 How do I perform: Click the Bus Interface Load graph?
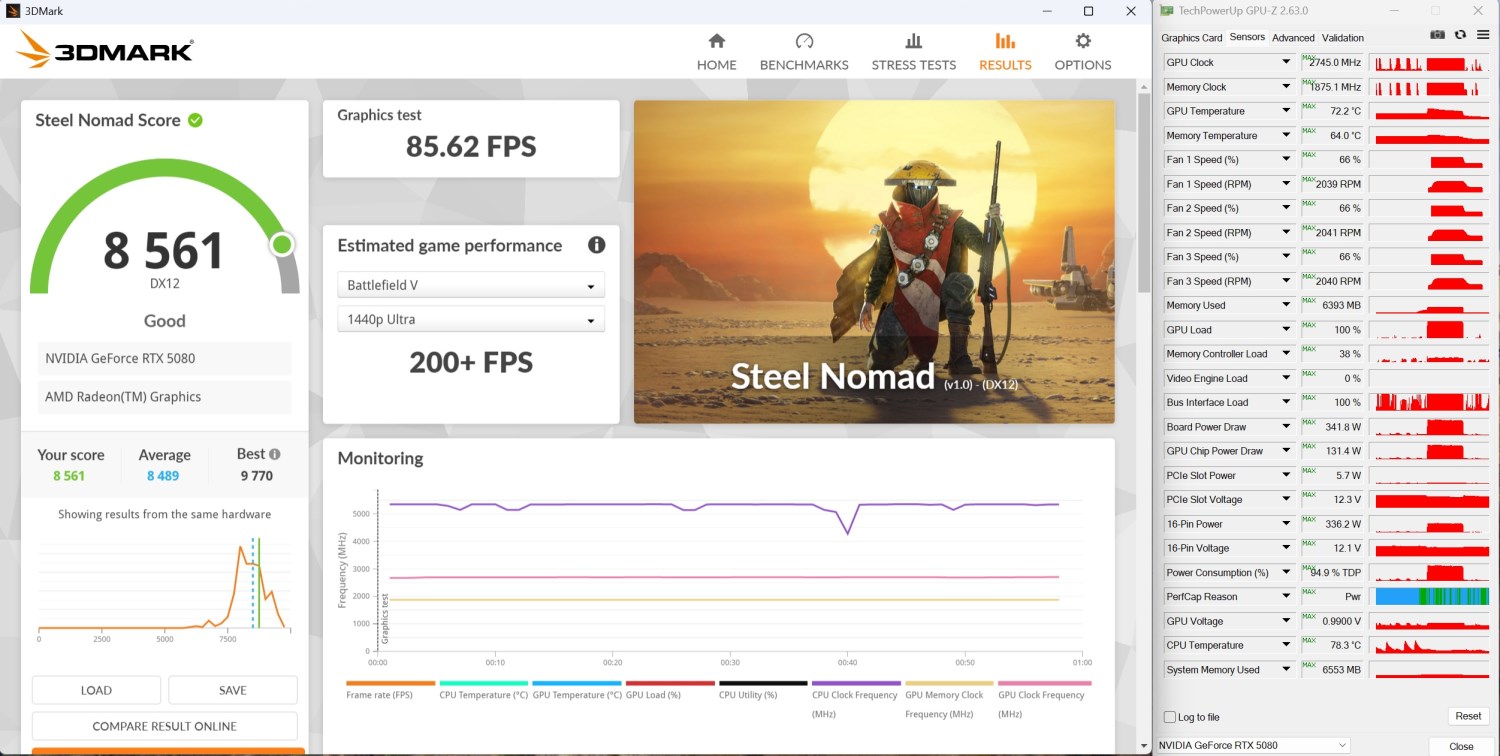[x=1432, y=403]
